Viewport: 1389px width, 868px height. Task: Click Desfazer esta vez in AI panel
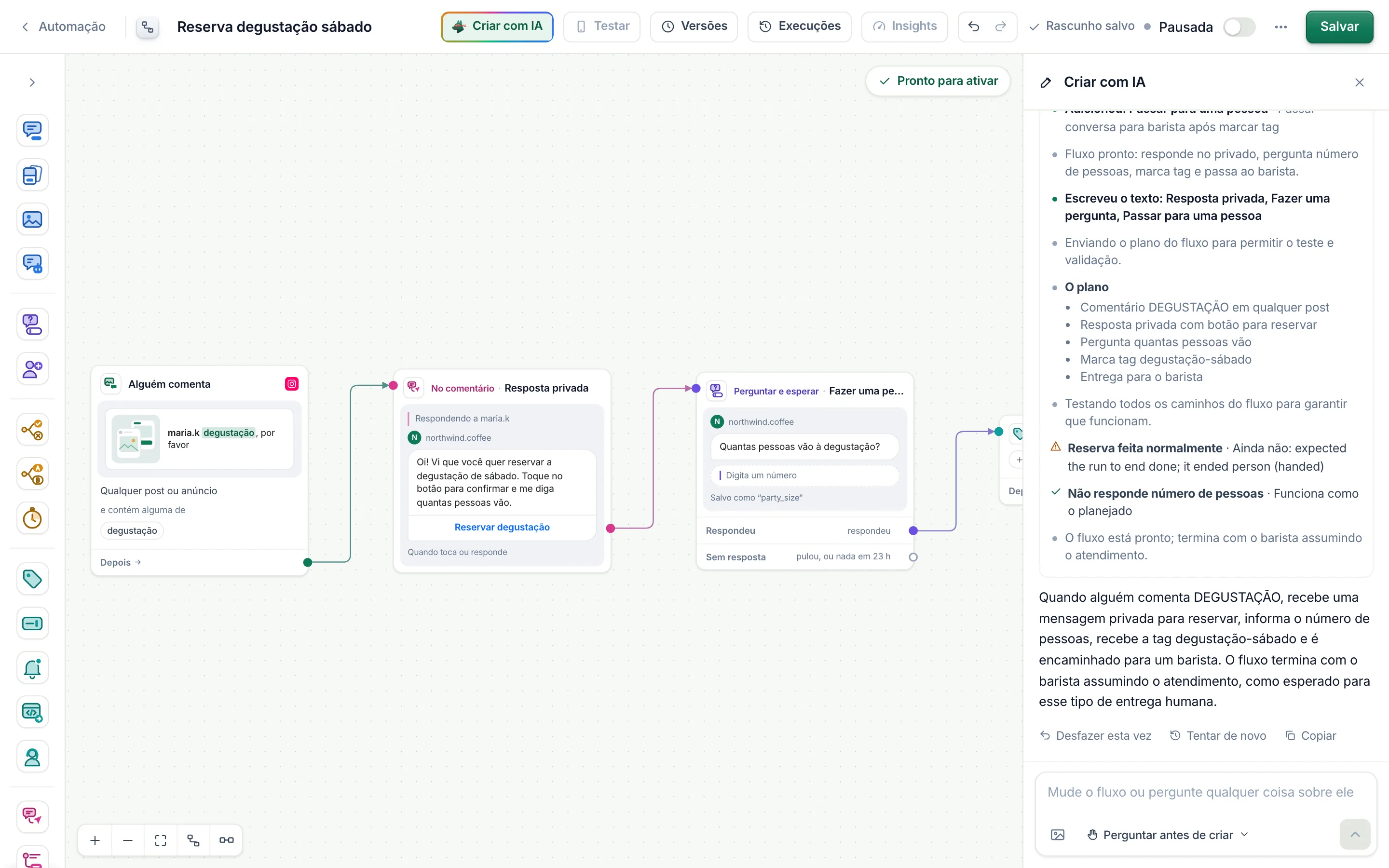pyautogui.click(x=1096, y=735)
